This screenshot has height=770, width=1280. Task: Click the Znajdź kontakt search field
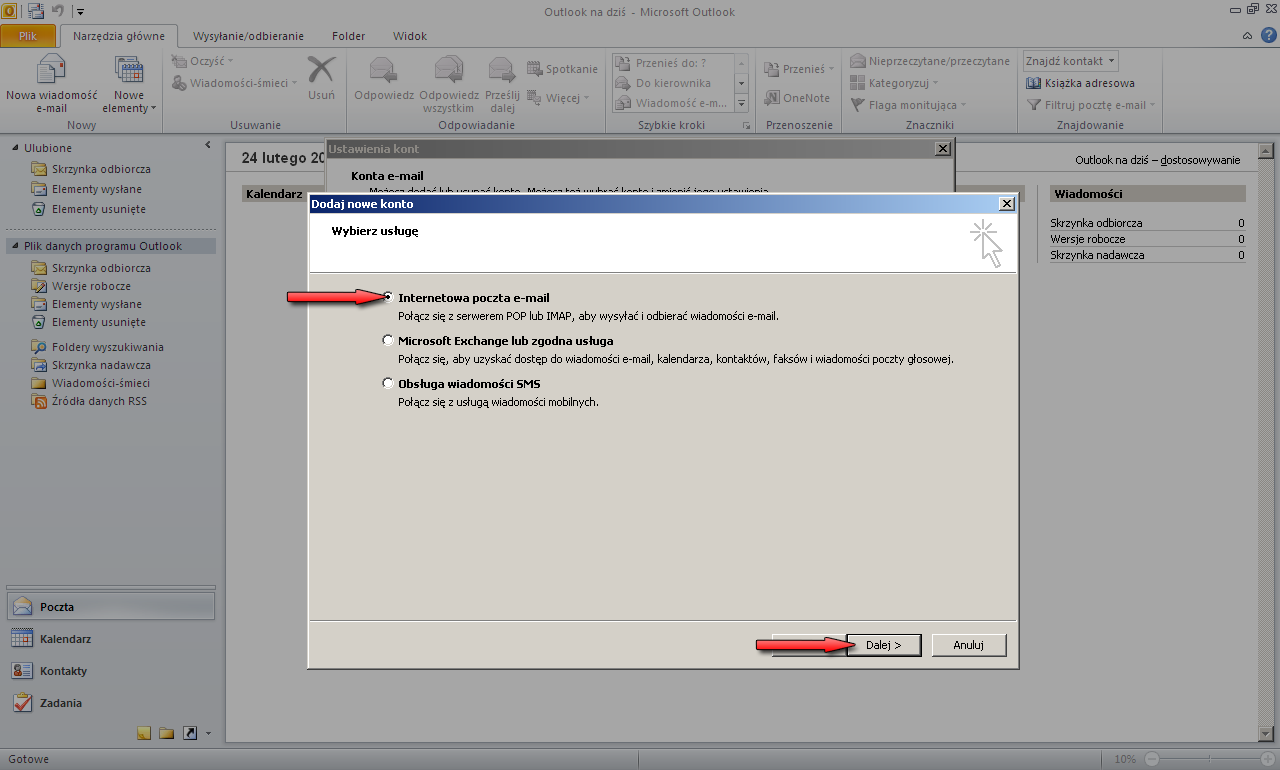1070,61
